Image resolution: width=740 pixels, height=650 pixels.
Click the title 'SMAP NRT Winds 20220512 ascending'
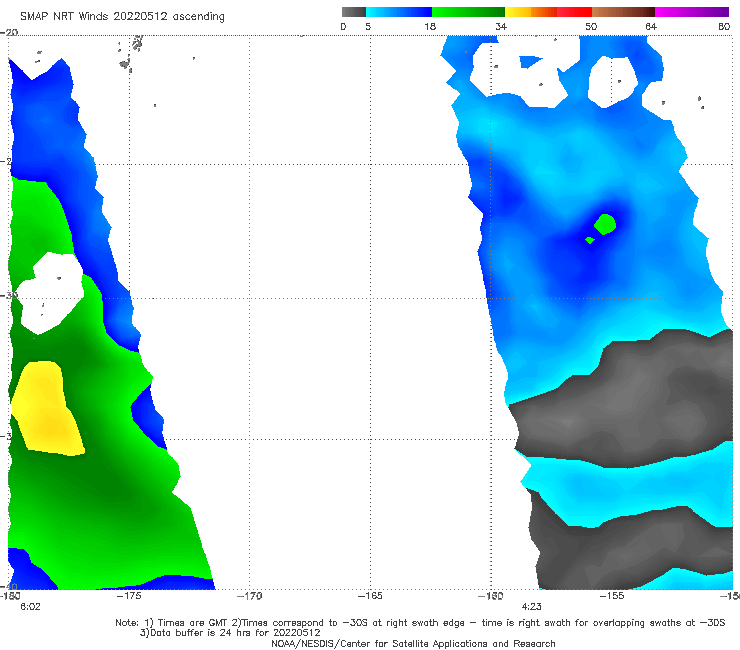click(122, 16)
